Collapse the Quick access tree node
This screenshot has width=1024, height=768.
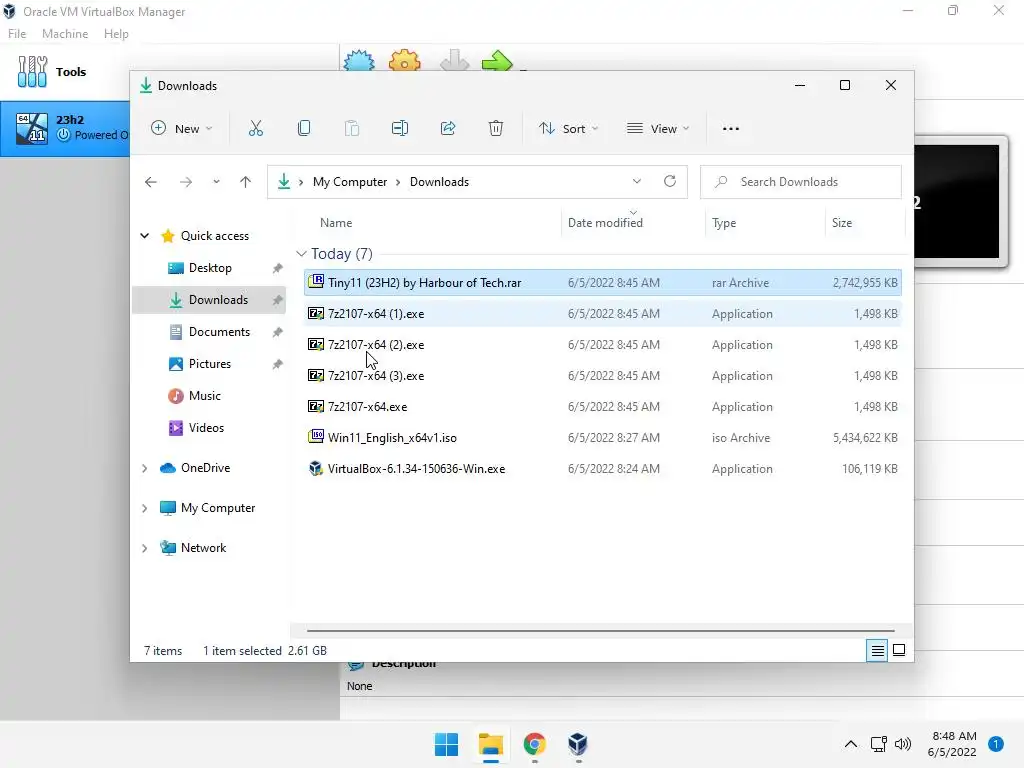point(145,236)
